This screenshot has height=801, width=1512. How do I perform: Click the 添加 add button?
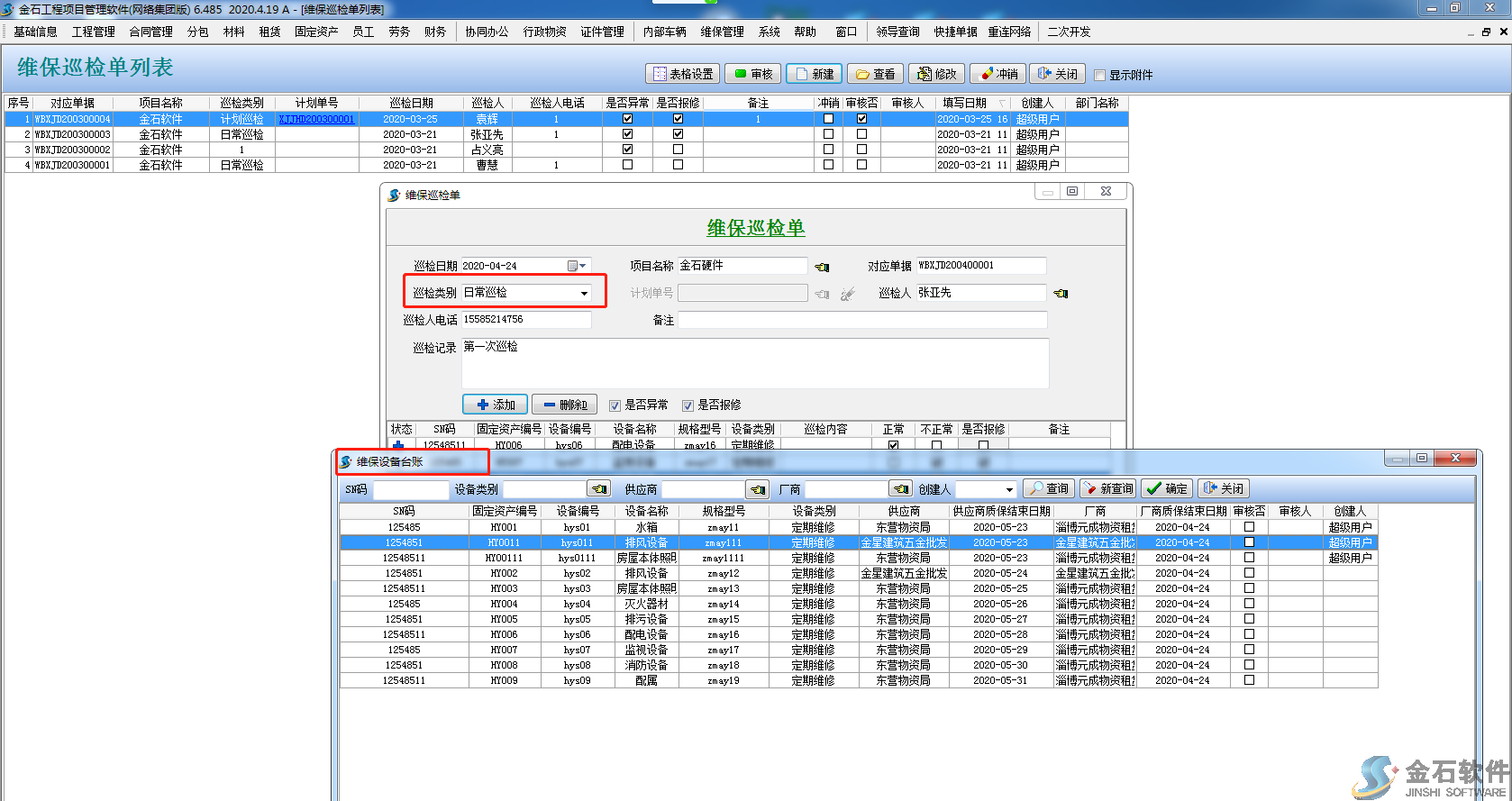(495, 405)
